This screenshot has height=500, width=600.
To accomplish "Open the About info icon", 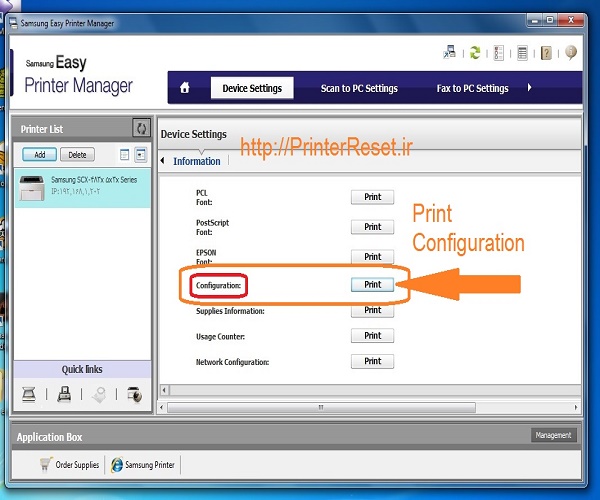I will 571,52.
